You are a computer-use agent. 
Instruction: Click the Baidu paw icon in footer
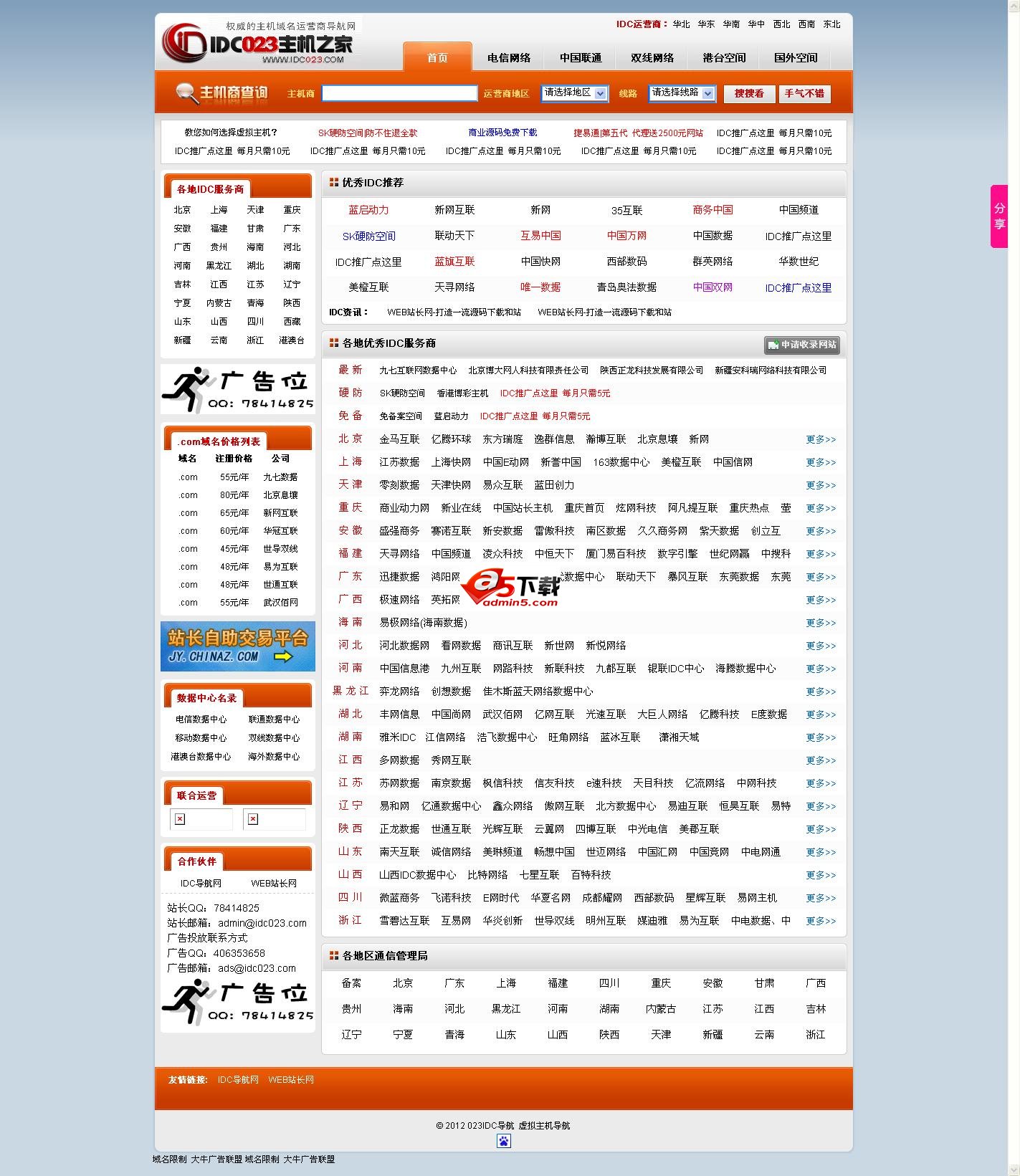pos(504,1141)
